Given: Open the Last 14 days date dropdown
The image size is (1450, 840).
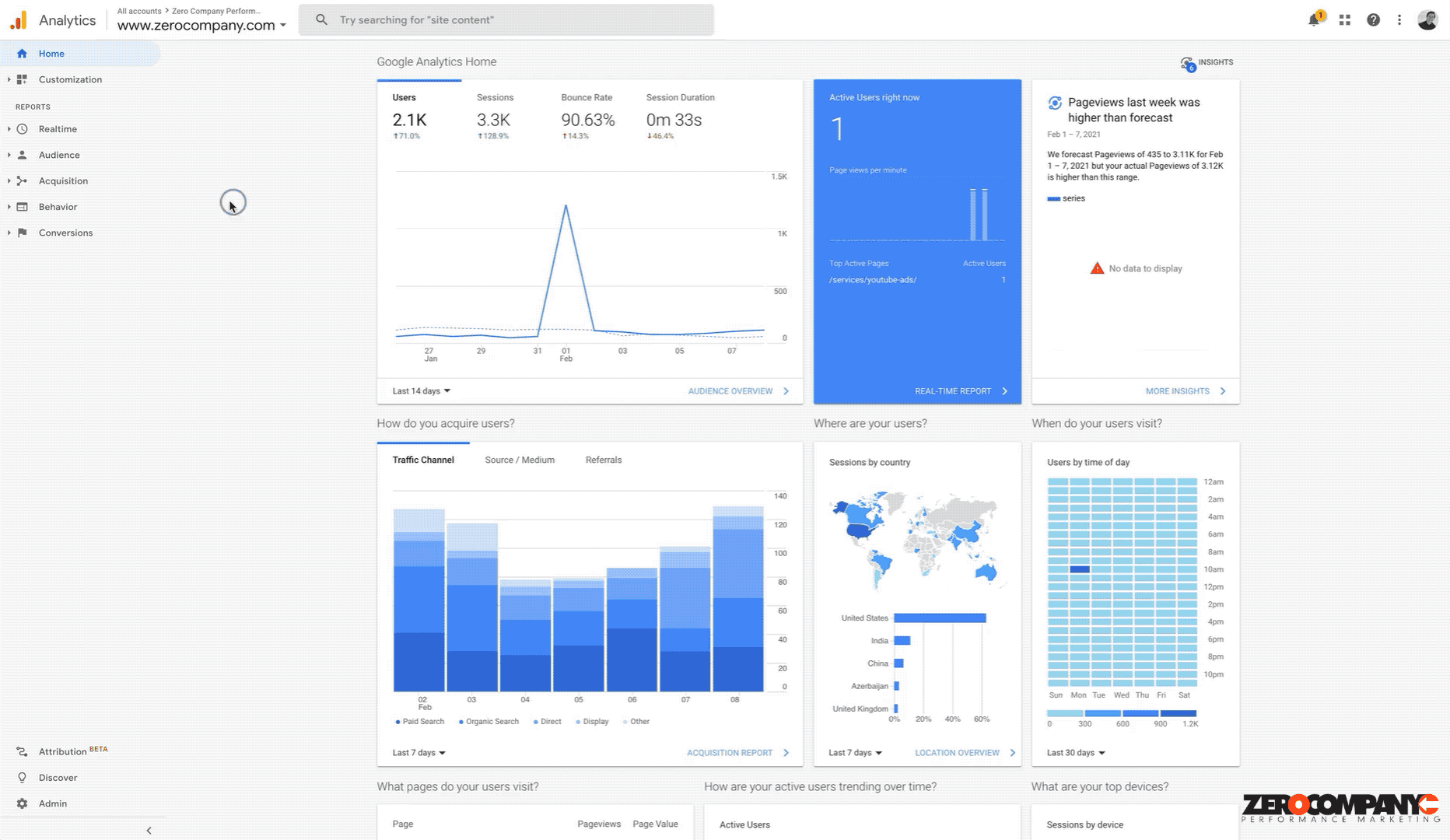Looking at the screenshot, I should pos(421,391).
